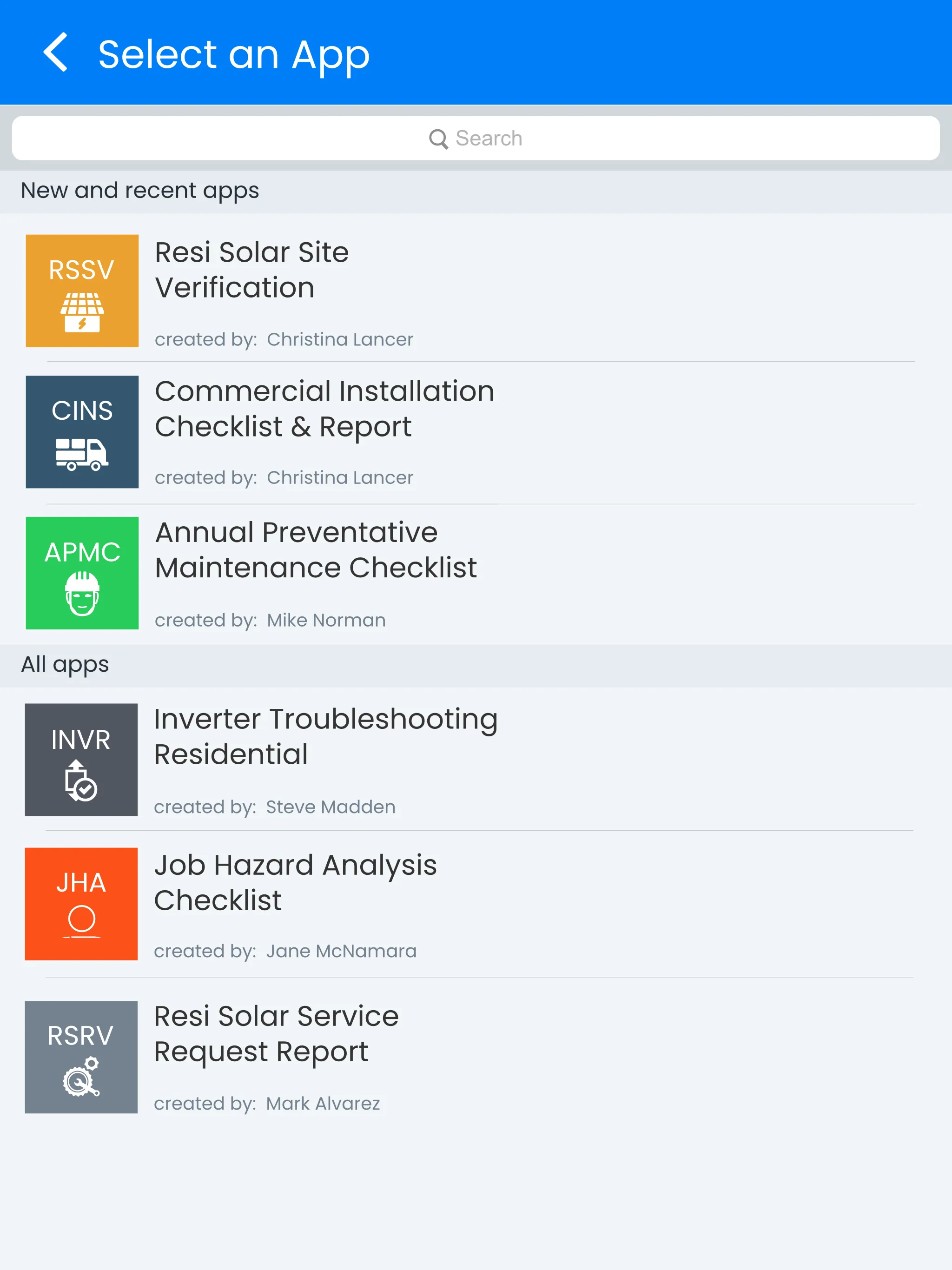
Task: Click the Select an App title
Action: 234,54
